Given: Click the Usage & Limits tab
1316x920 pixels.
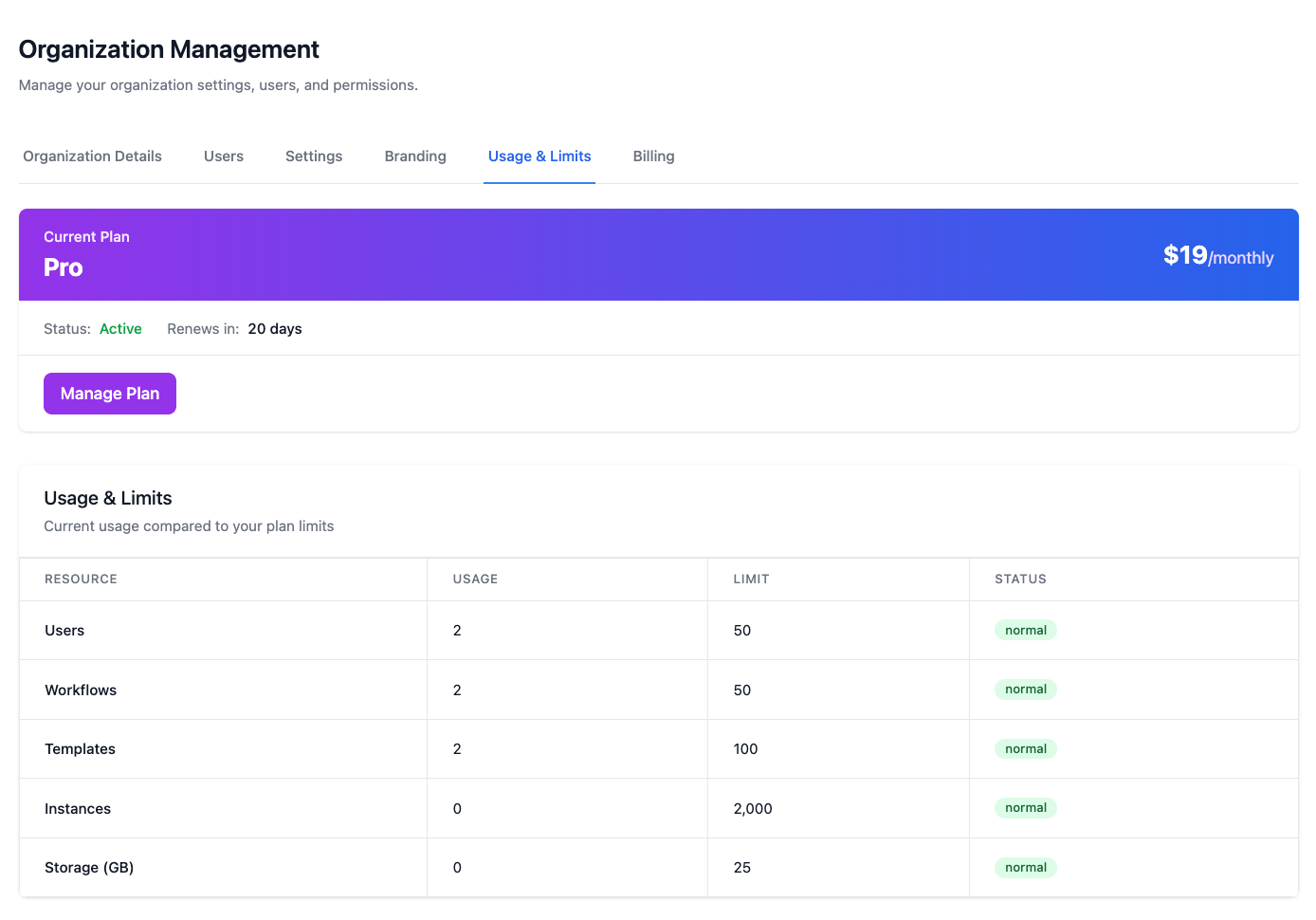Looking at the screenshot, I should [539, 156].
